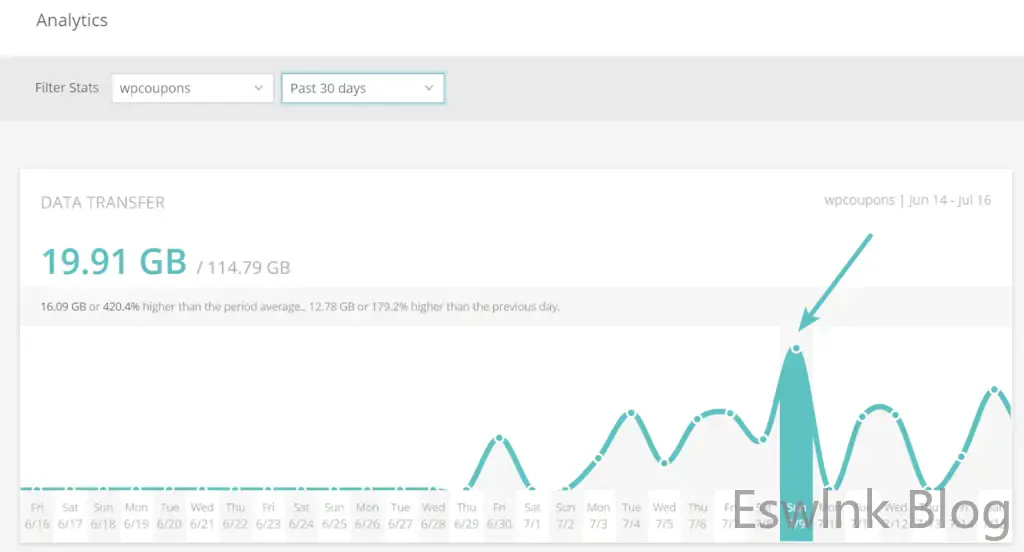The height and width of the screenshot is (552, 1024).
Task: Click the Tue 6/27 date label
Action: coord(400,515)
